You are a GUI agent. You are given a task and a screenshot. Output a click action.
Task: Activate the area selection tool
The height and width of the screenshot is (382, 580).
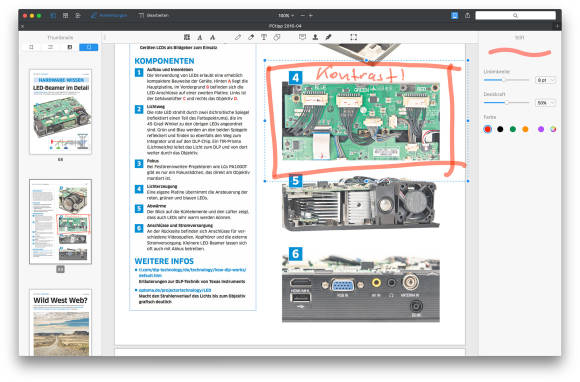354,37
